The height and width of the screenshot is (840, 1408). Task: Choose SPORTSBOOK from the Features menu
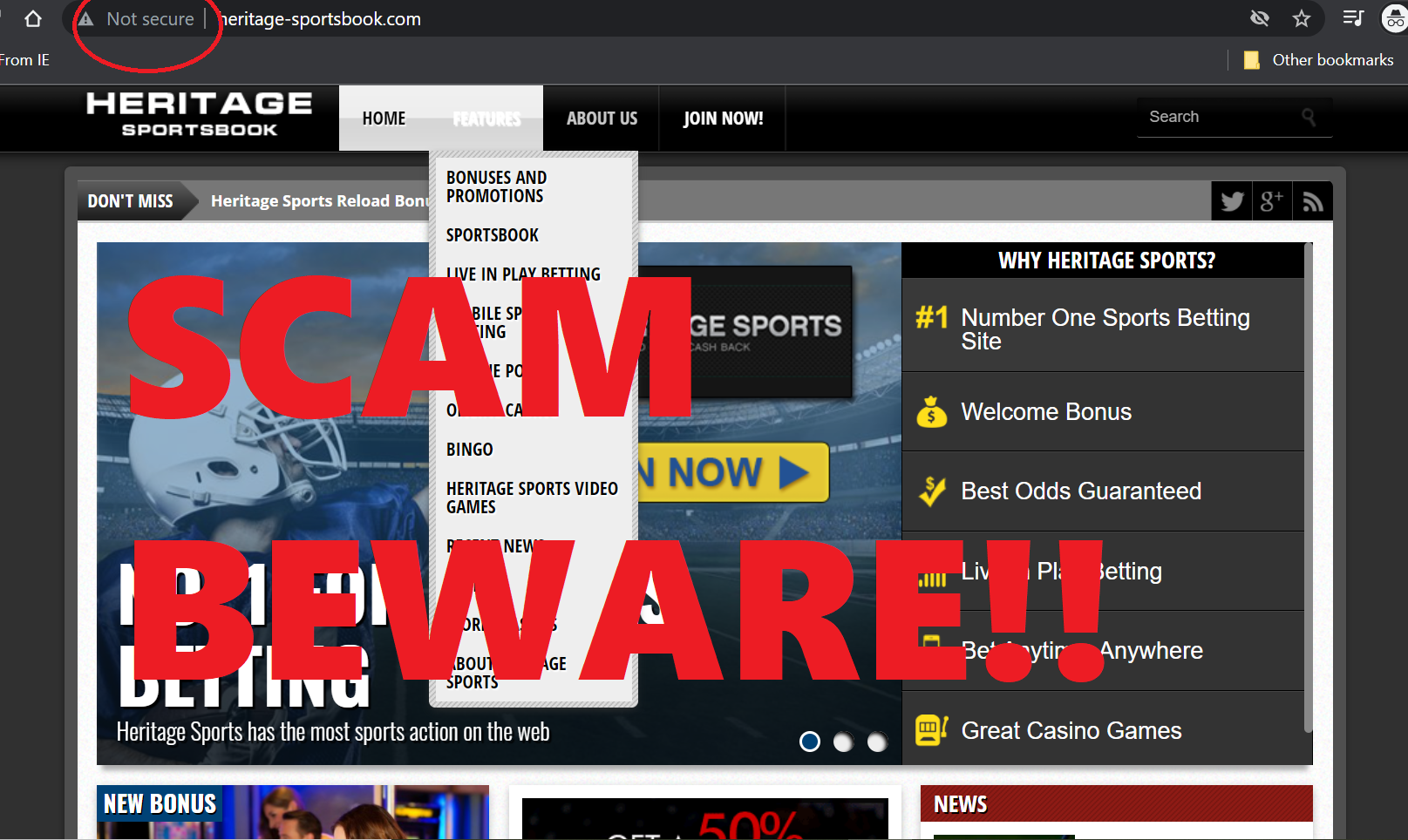click(x=492, y=234)
